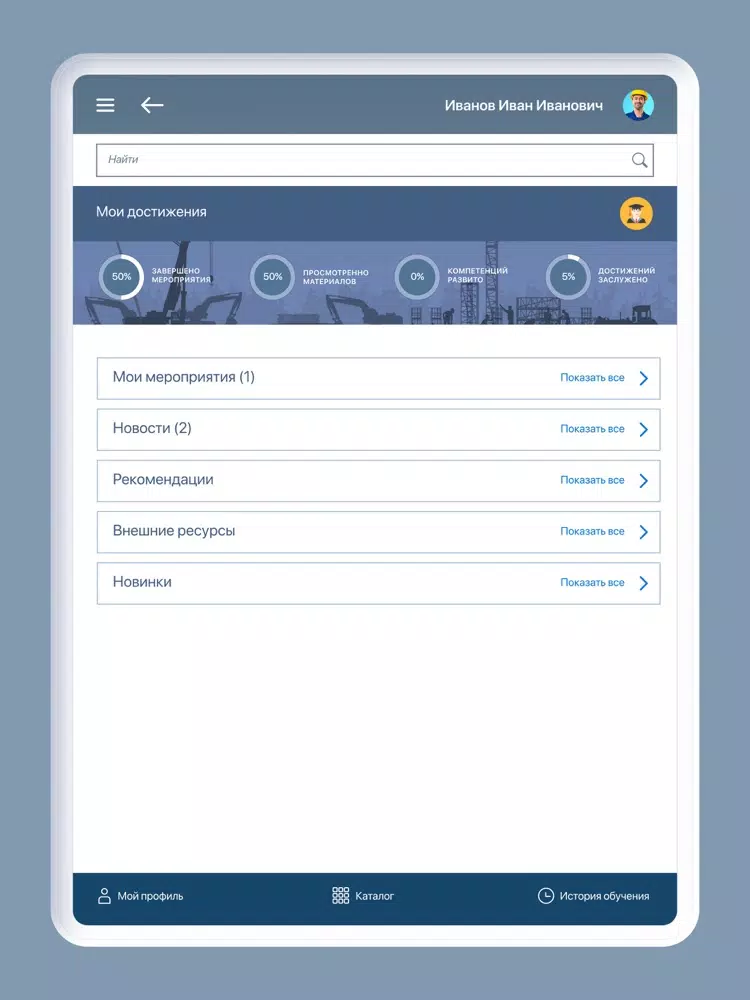Click the search magnifier icon
Screen dimensions: 750x1000
639,160
